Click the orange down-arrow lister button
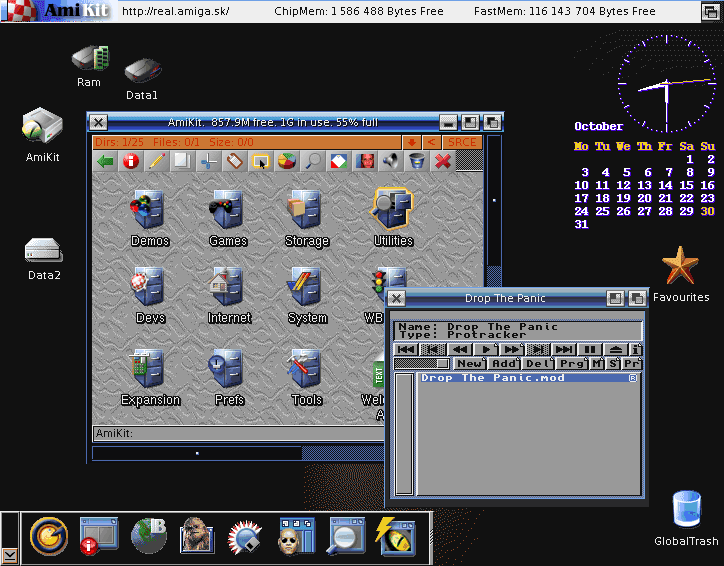The width and height of the screenshot is (724, 566). [411, 142]
